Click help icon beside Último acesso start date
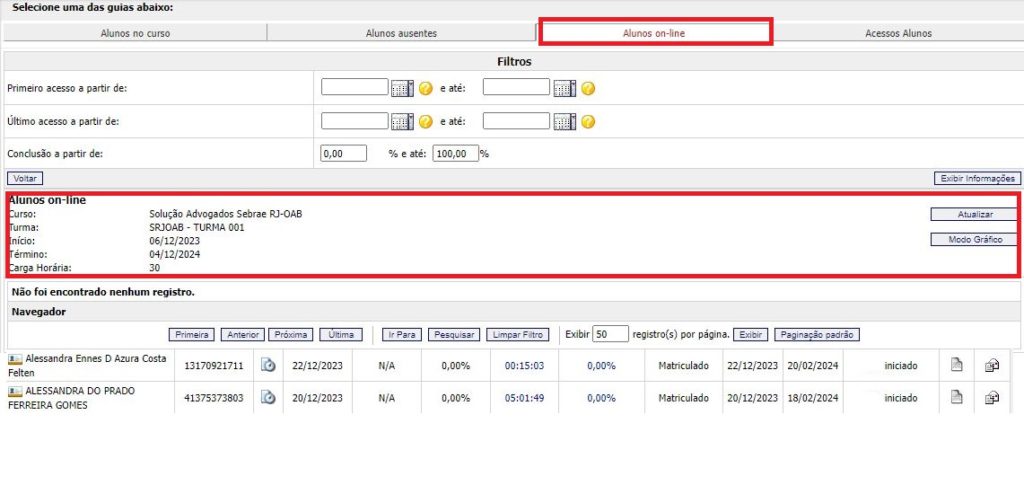Viewport: 1024px width, 494px height. coord(426,122)
